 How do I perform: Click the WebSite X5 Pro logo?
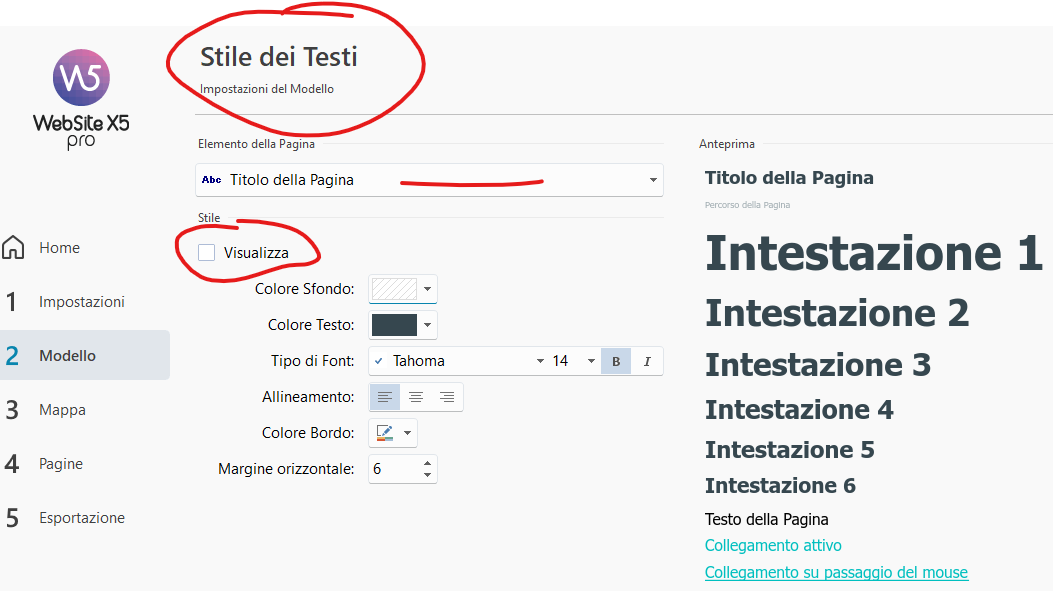tap(81, 99)
